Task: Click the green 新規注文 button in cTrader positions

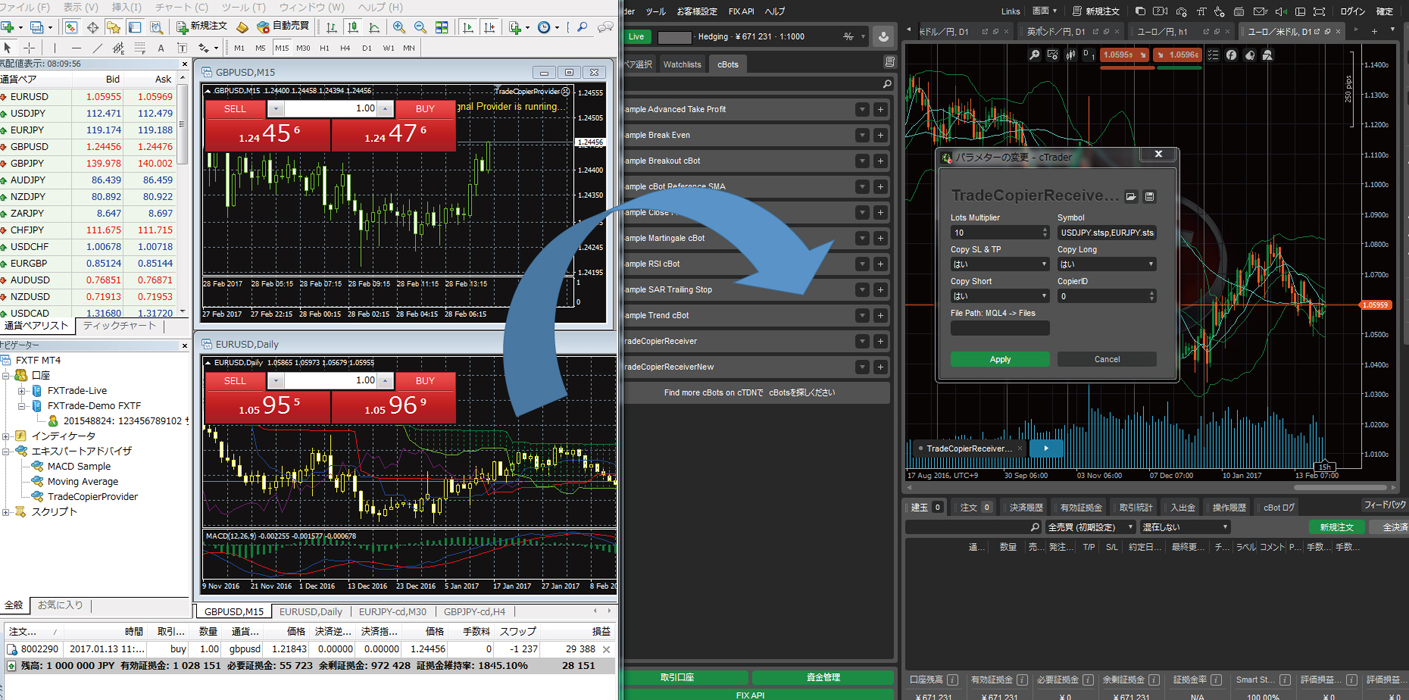Action: tap(1336, 527)
